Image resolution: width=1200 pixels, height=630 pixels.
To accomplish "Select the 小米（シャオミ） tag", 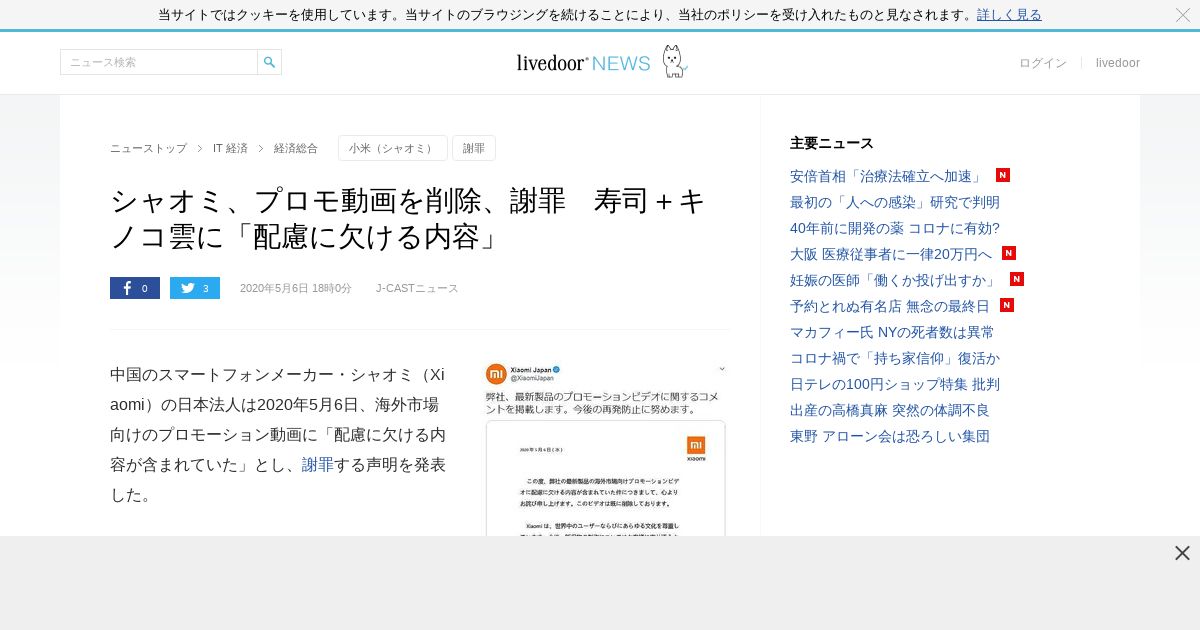I will tap(393, 148).
